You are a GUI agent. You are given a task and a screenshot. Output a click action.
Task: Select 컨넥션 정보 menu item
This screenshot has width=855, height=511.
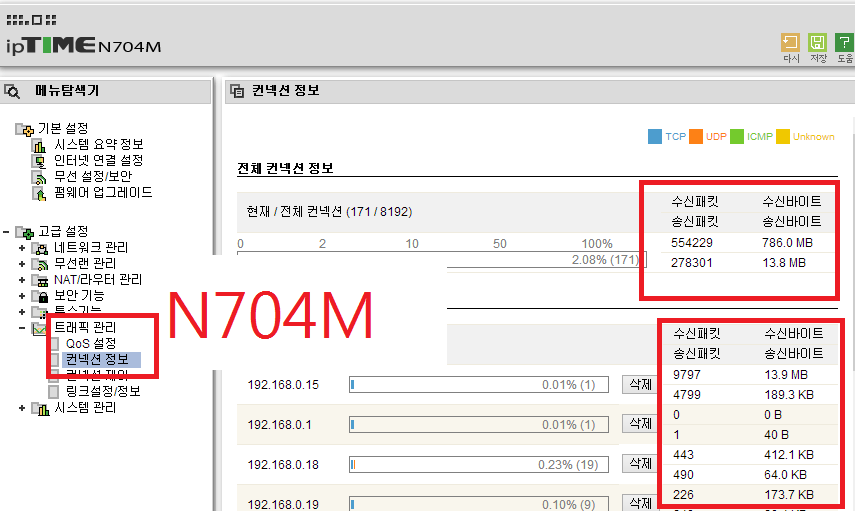click(x=101, y=359)
